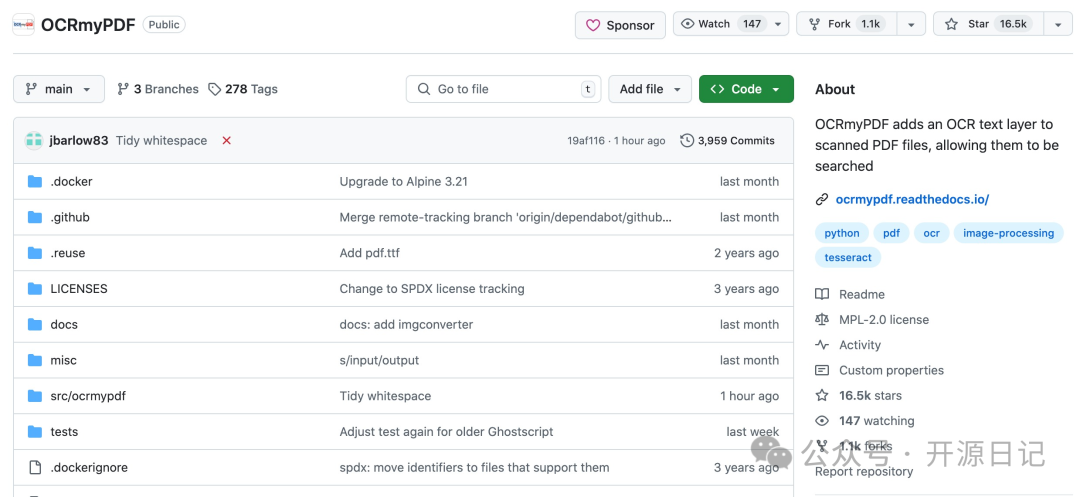
Task: Click the red failed-status X icon
Action: tap(227, 141)
